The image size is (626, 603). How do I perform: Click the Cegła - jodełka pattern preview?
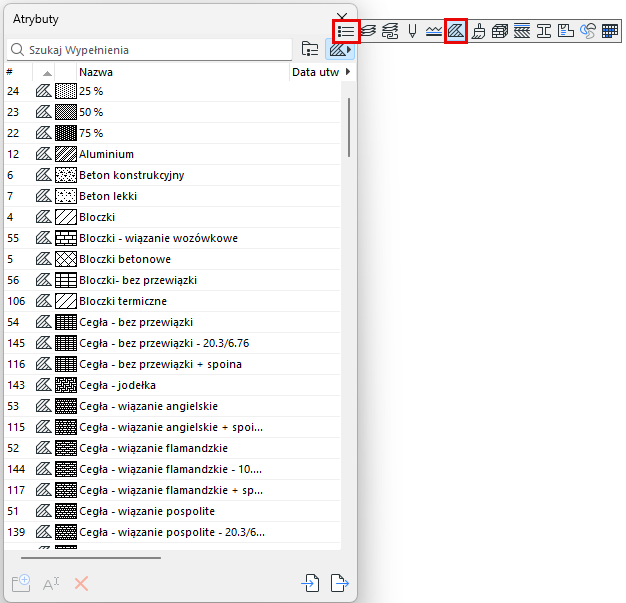[66, 385]
